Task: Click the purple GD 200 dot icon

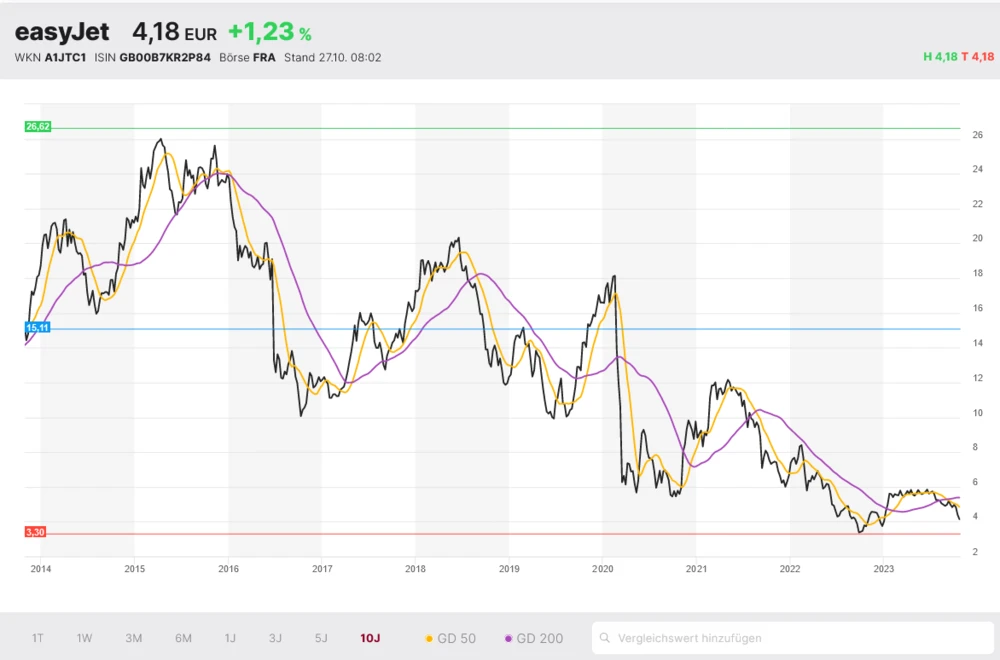Action: point(508,638)
